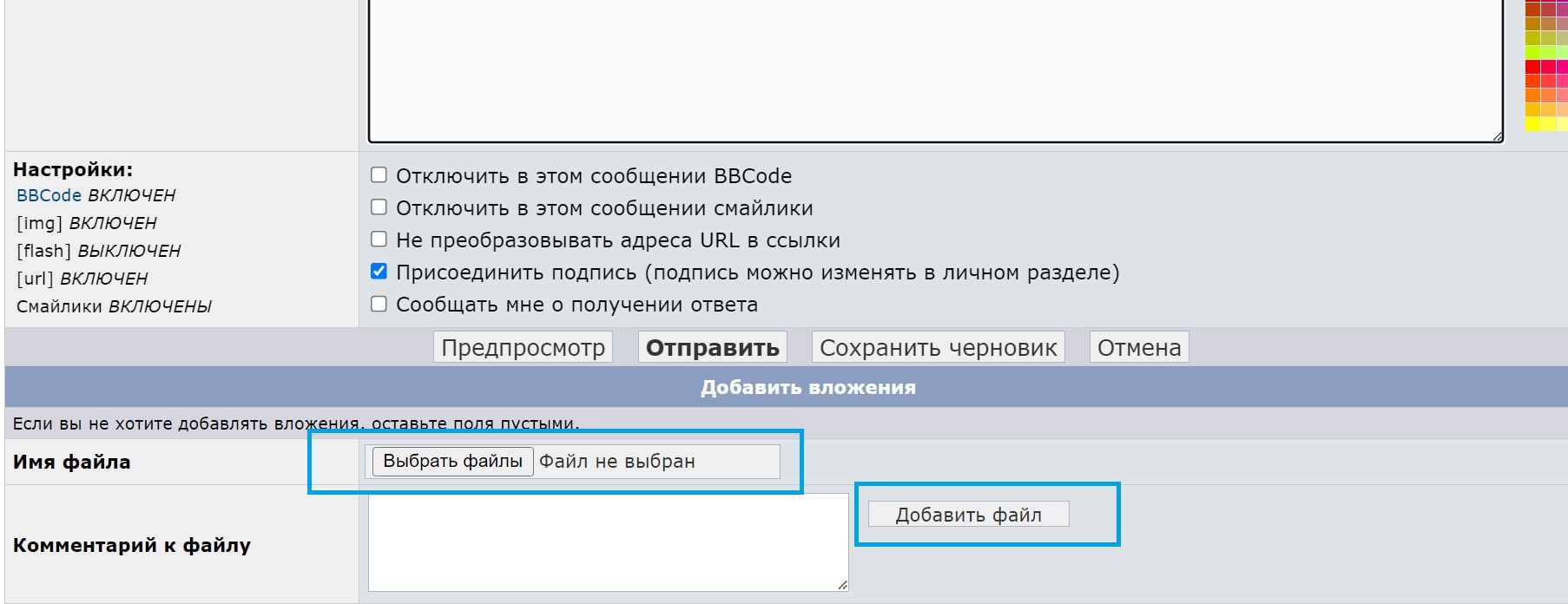Click the 'Предпросмотр' button
Screen dimensions: 1568x604
(523, 347)
